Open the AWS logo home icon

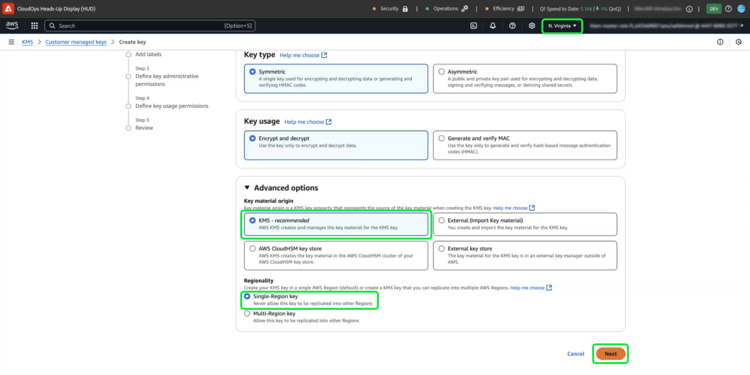point(12,26)
